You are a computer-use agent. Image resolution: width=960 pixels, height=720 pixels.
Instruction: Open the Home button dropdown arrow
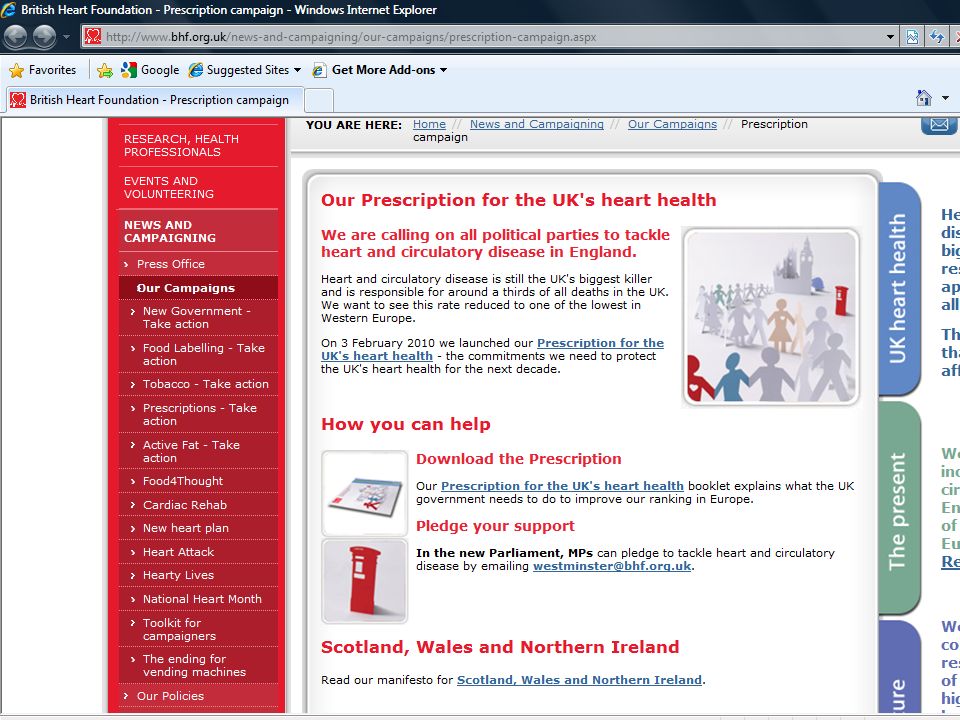coord(945,98)
